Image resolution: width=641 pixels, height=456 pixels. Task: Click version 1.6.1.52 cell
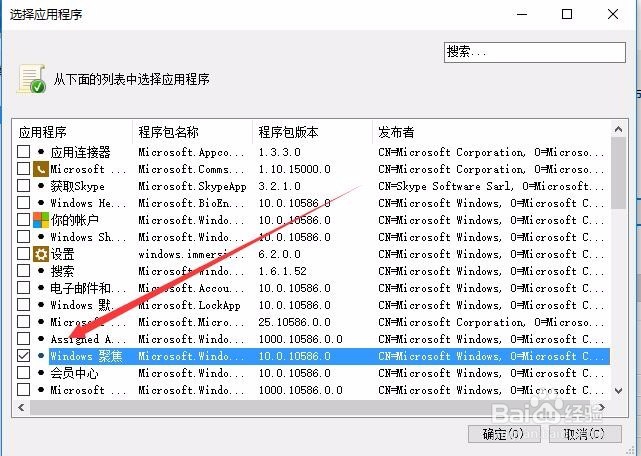pos(282,271)
